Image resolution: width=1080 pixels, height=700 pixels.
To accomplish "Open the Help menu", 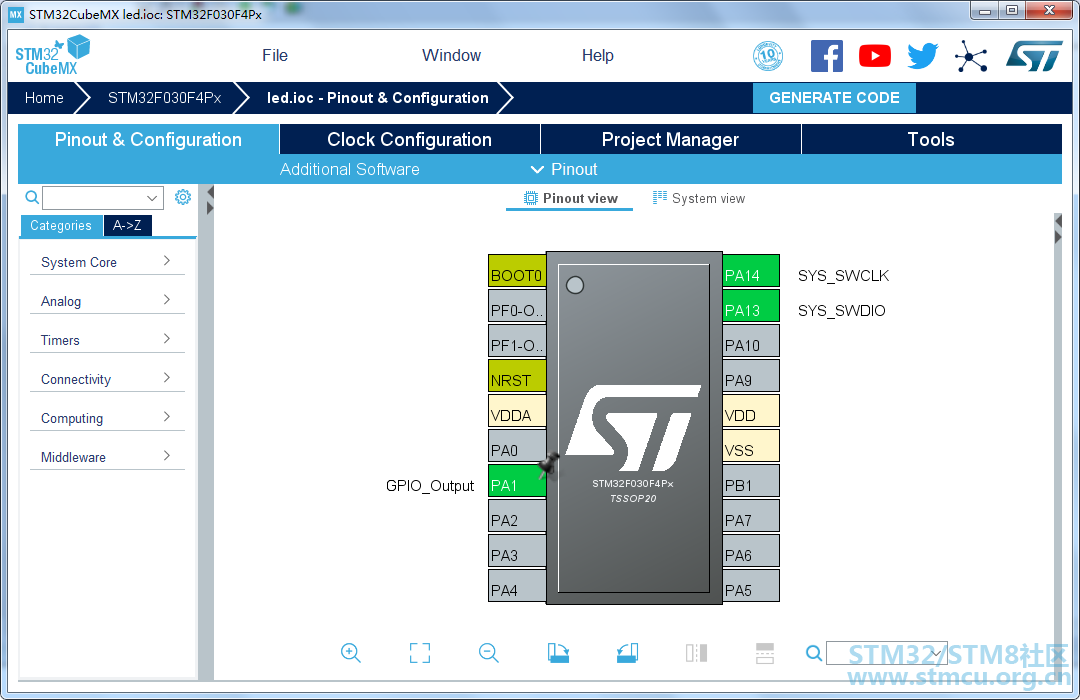I will pos(597,56).
